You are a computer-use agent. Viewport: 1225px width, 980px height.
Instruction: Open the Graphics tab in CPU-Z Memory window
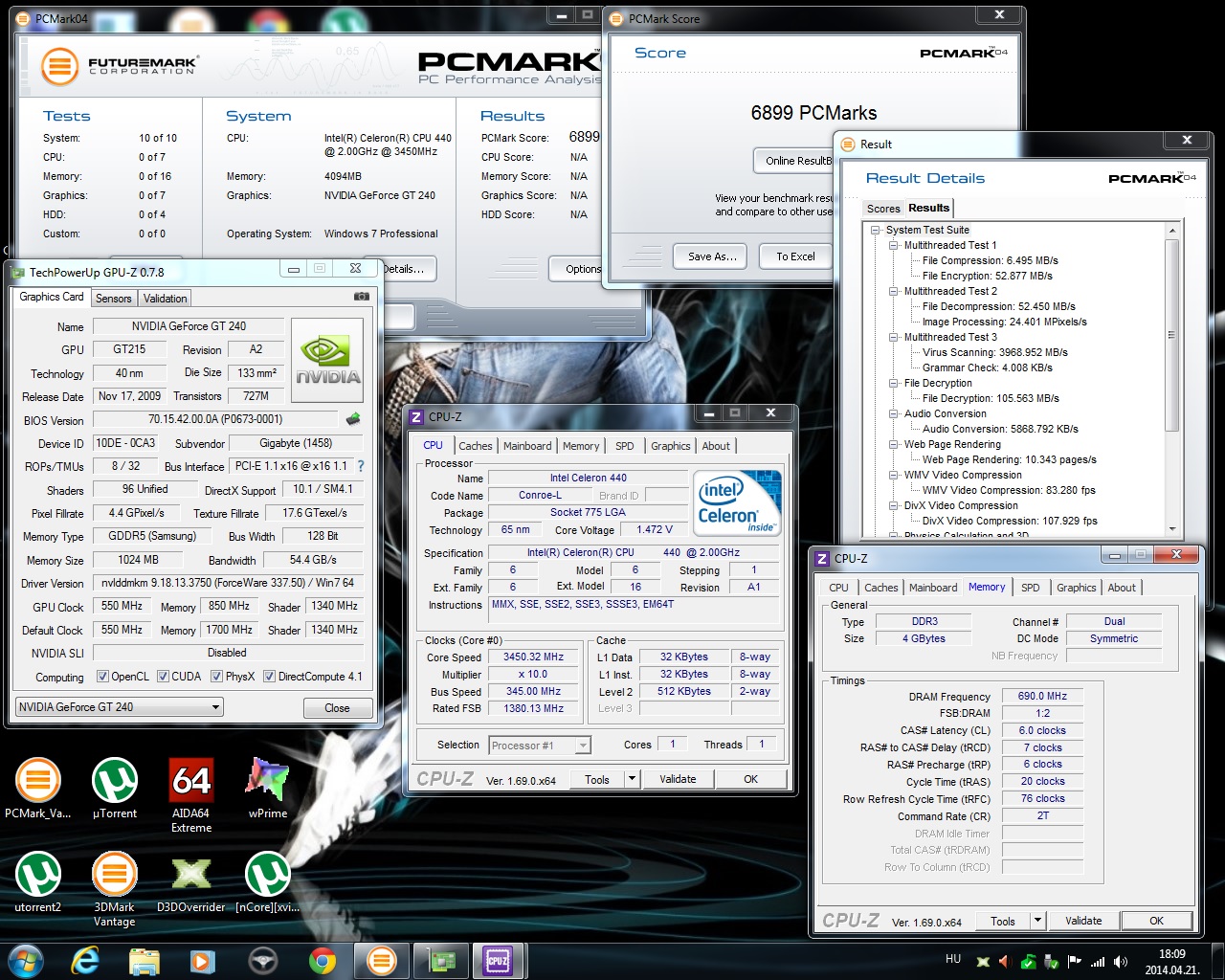[x=1076, y=588]
